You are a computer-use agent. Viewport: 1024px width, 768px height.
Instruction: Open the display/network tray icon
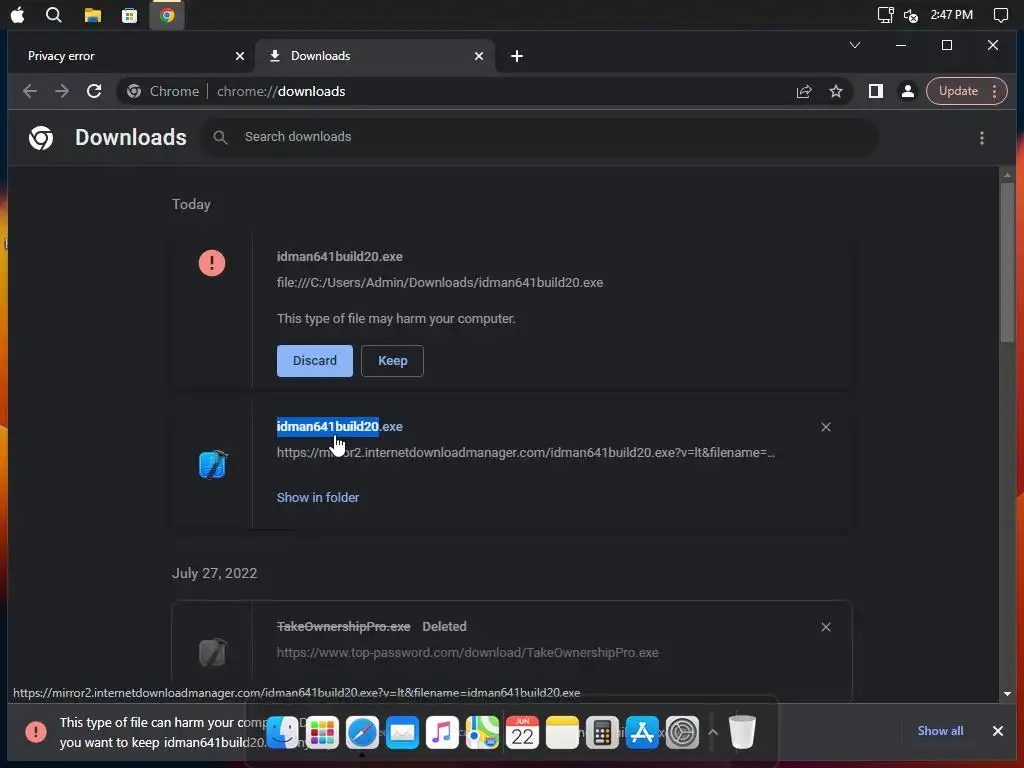885,15
